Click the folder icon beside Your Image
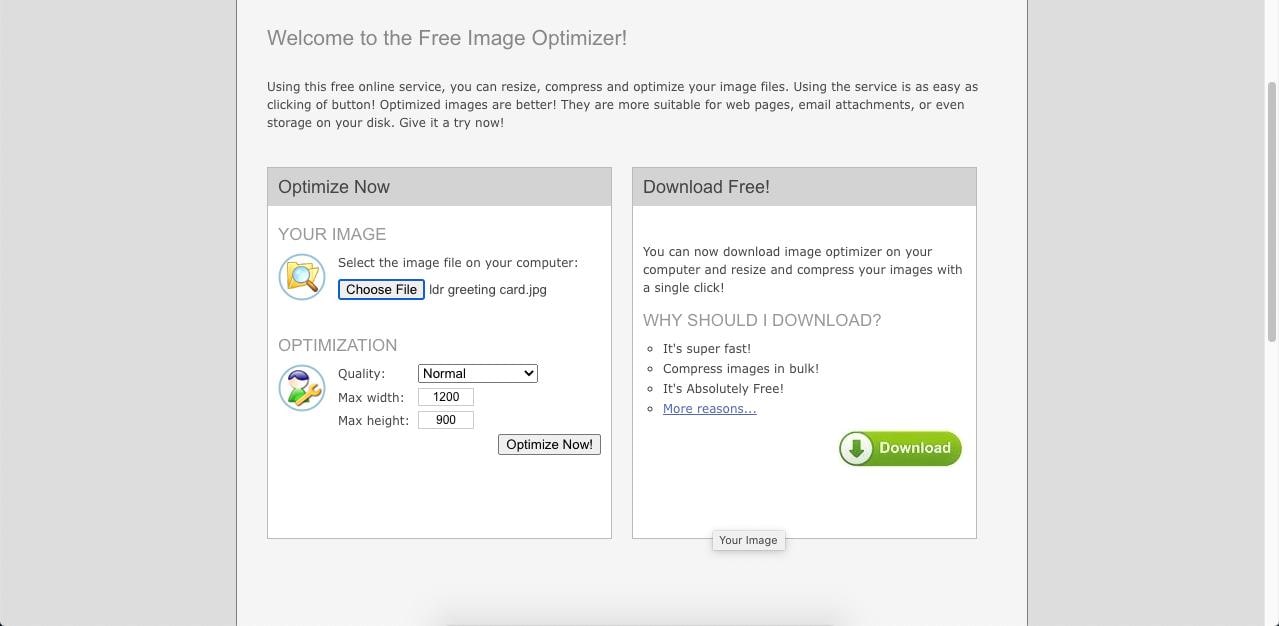 coord(301,277)
